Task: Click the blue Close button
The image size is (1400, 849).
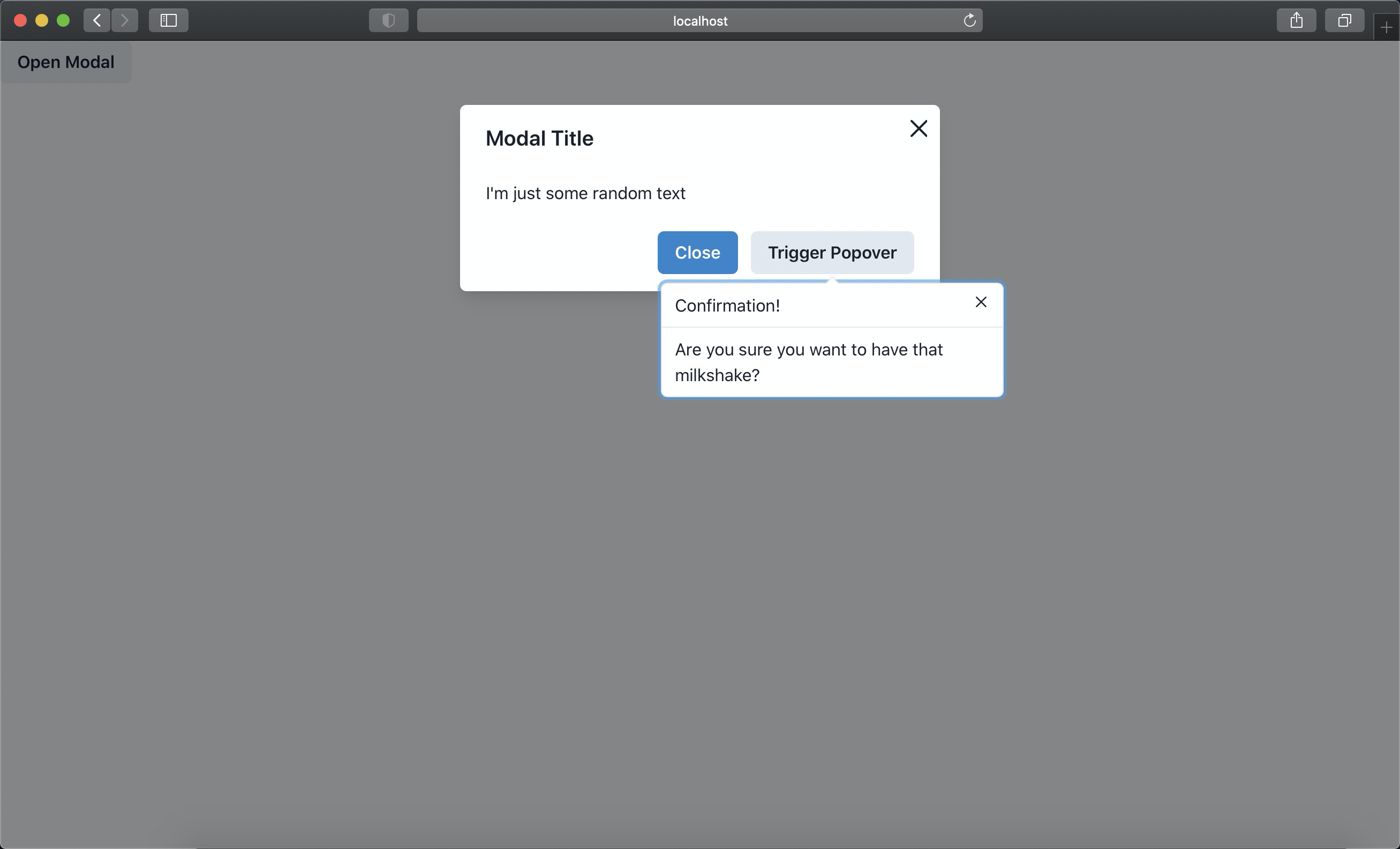Action: click(x=697, y=253)
